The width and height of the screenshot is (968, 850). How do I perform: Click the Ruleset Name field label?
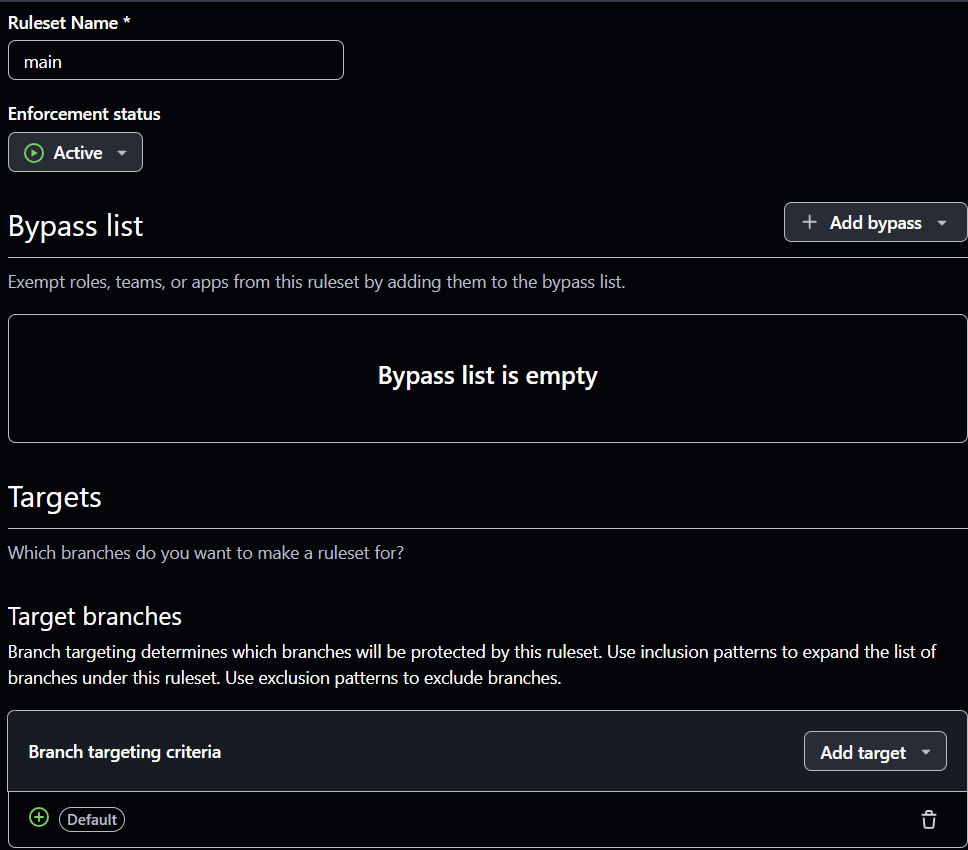point(69,22)
